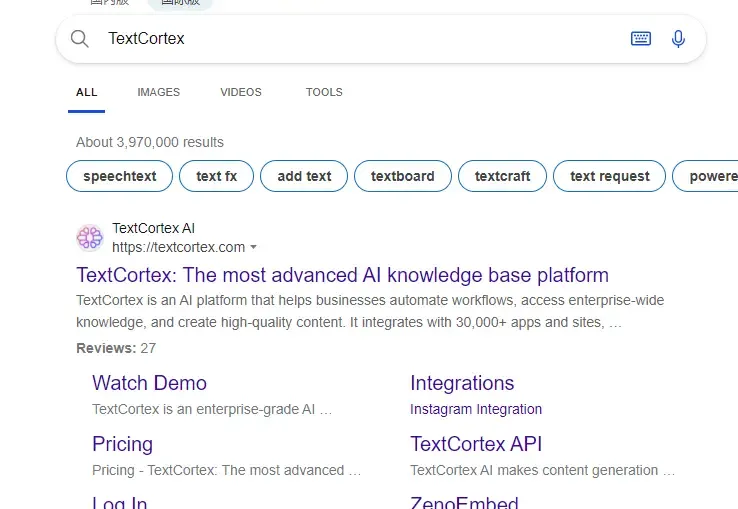Open the Tools menu

pyautogui.click(x=324, y=92)
